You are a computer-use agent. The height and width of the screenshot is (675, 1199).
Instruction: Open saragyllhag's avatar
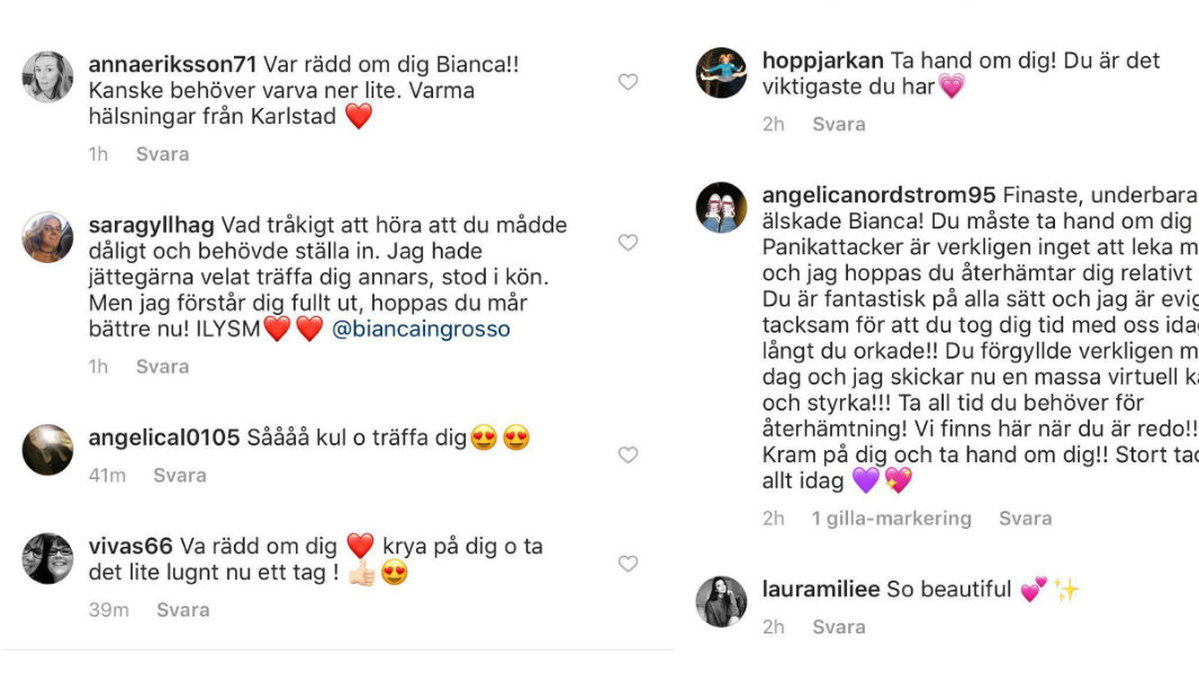click(x=47, y=238)
